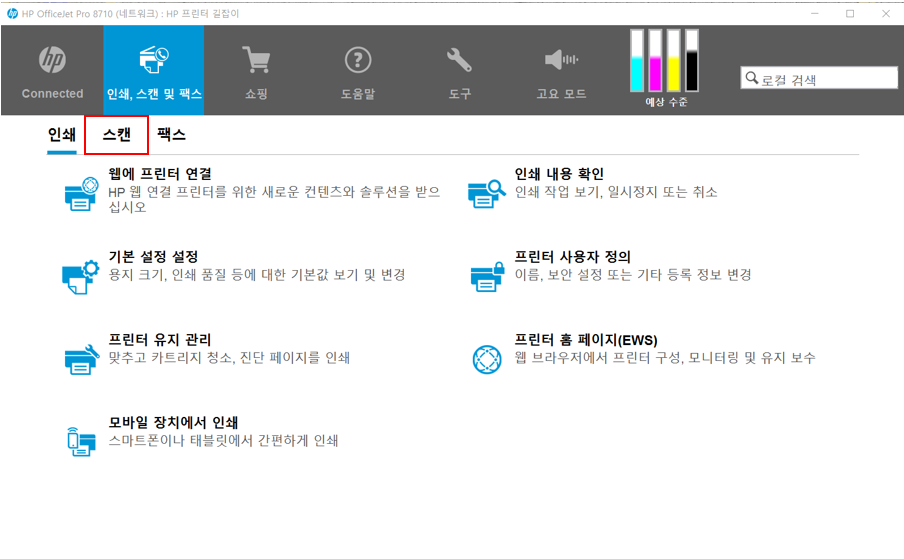904x559 pixels.
Task: Click the 프린터 사용자 정의 lock printer icon
Action: 487,277
